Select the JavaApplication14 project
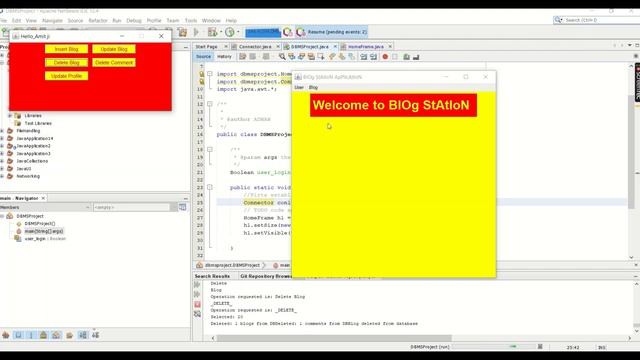This screenshot has height=360, width=640. [x=35, y=138]
